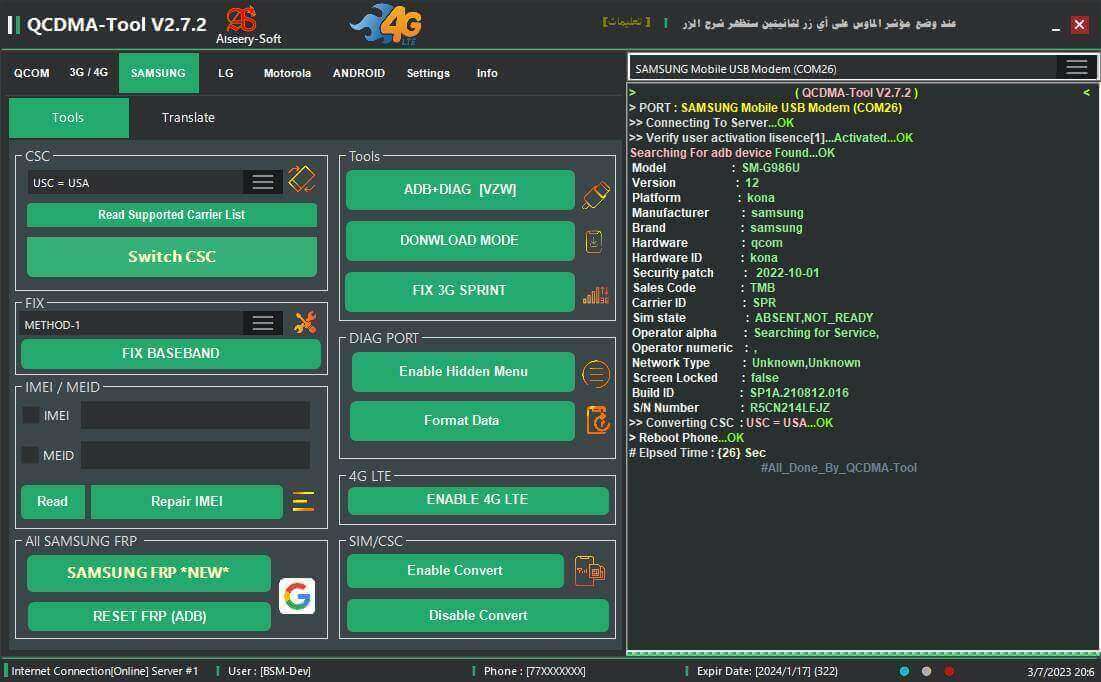Open the ANDROID tab

(x=359, y=73)
